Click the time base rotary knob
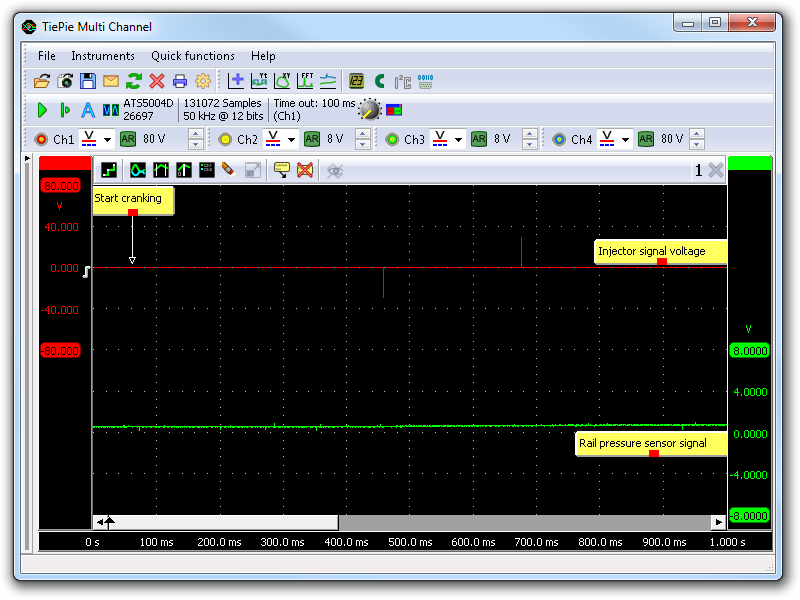Viewport: 800px width, 600px height. 369,109
